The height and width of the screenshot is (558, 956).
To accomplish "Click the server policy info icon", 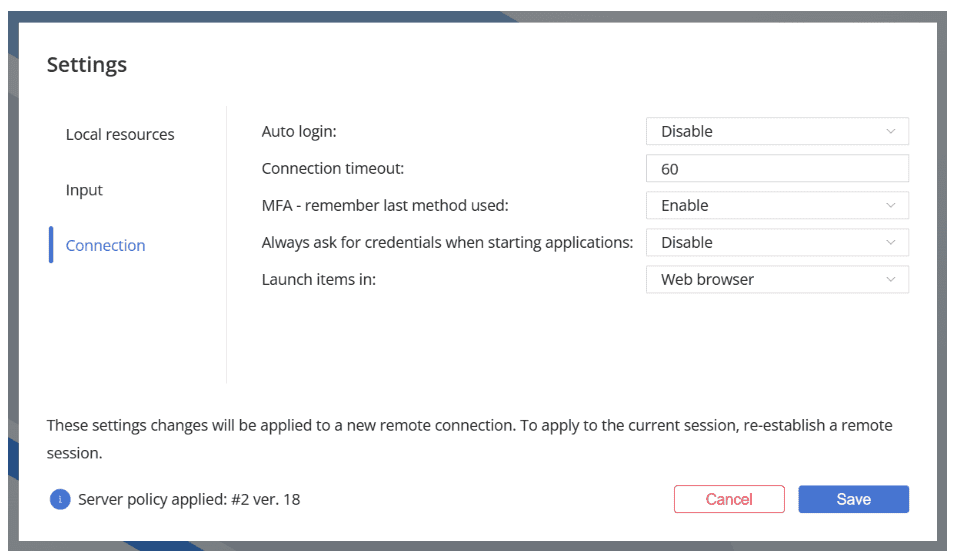I will (x=60, y=499).
